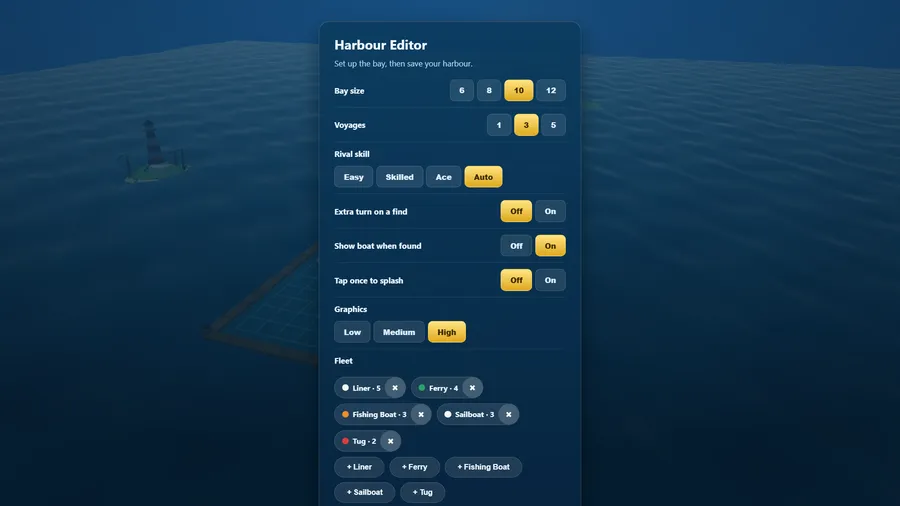This screenshot has width=900, height=506.
Task: Add a Liner to the fleet
Action: (359, 467)
